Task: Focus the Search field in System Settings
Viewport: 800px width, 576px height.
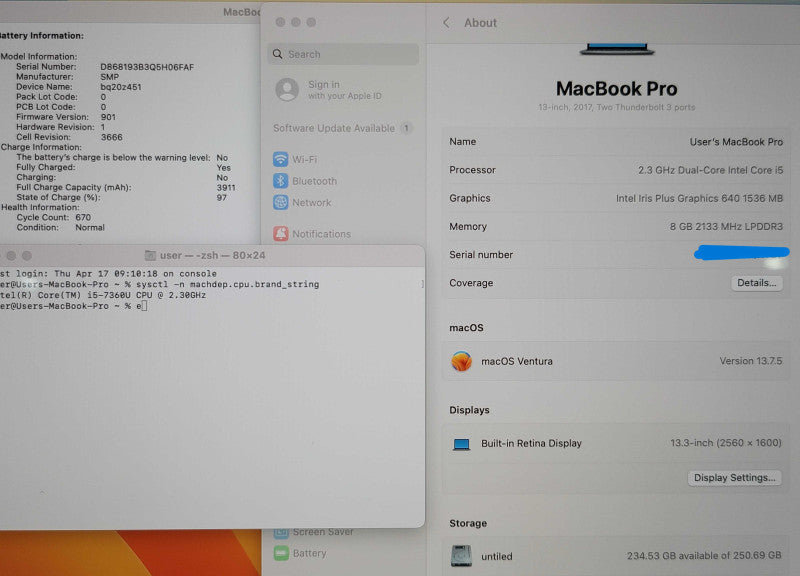Action: point(343,54)
